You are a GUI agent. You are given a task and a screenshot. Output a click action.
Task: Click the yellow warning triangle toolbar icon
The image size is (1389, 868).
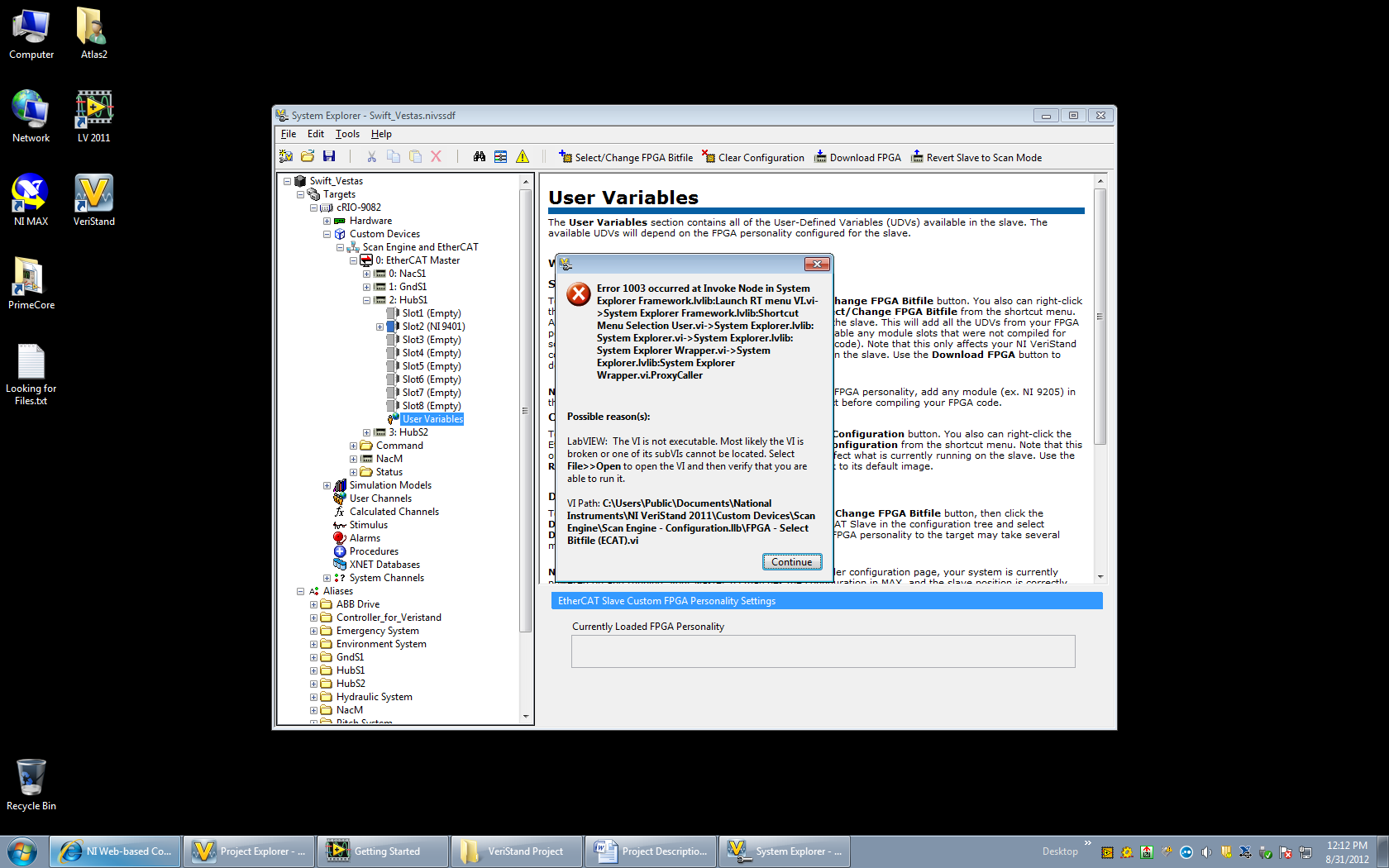pos(523,156)
